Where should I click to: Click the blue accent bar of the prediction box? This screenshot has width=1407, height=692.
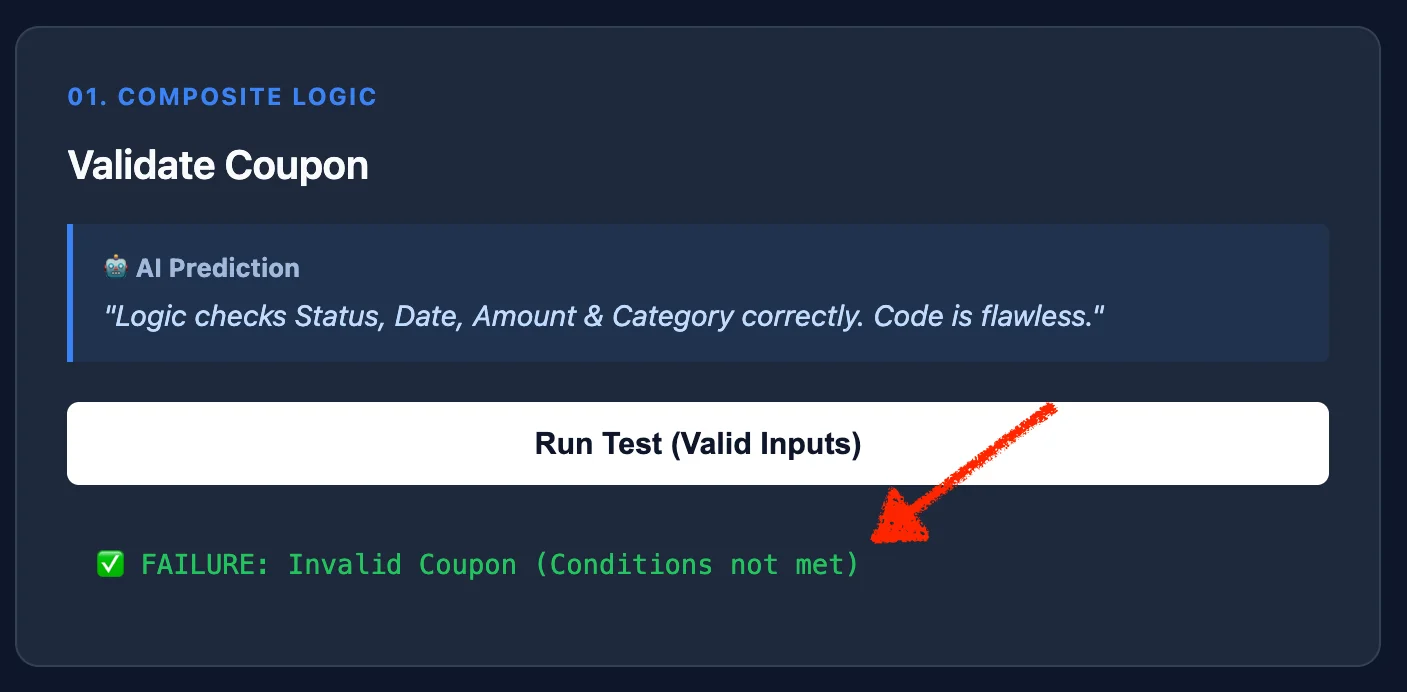(70, 293)
